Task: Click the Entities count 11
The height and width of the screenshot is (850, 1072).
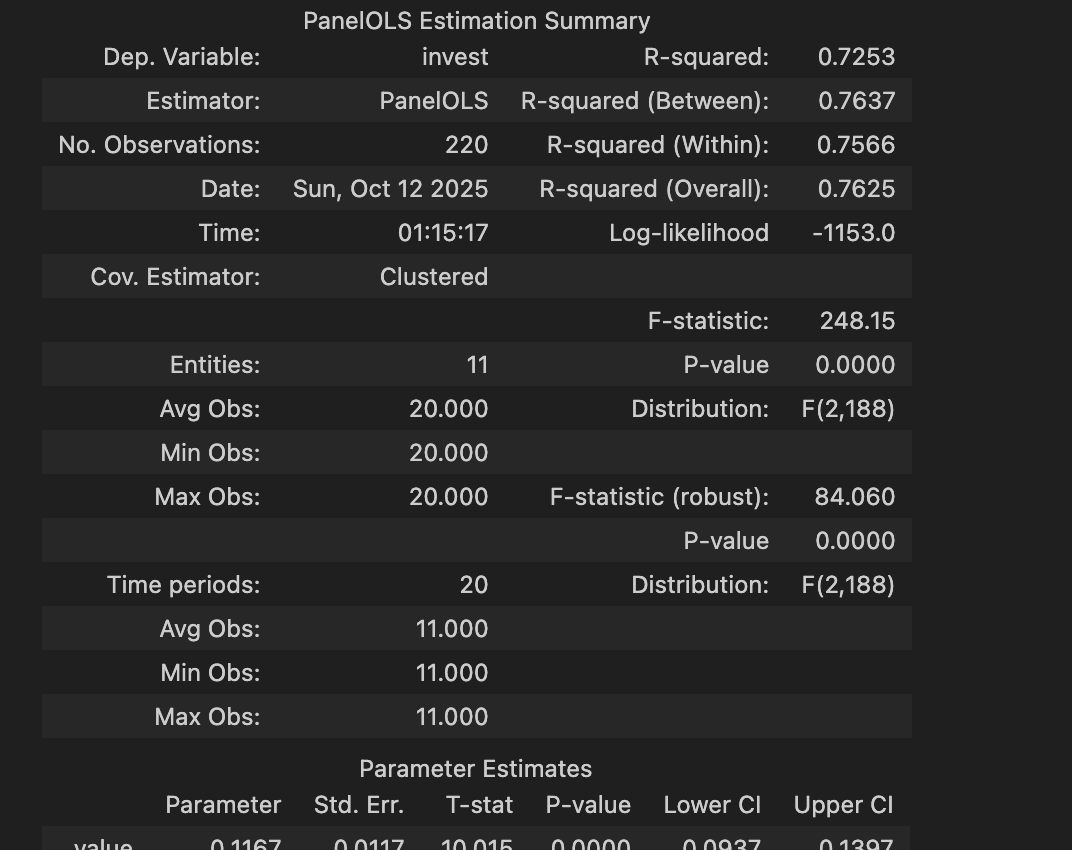Action: pos(477,365)
